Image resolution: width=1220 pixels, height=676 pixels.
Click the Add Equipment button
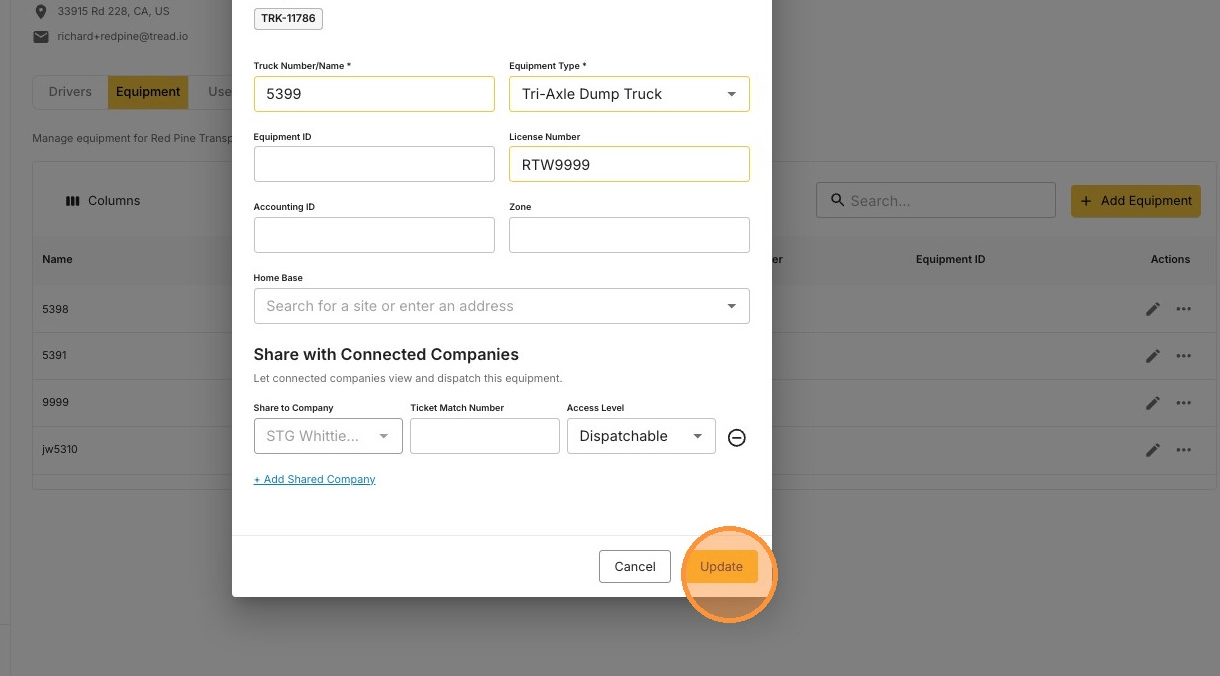point(1136,200)
